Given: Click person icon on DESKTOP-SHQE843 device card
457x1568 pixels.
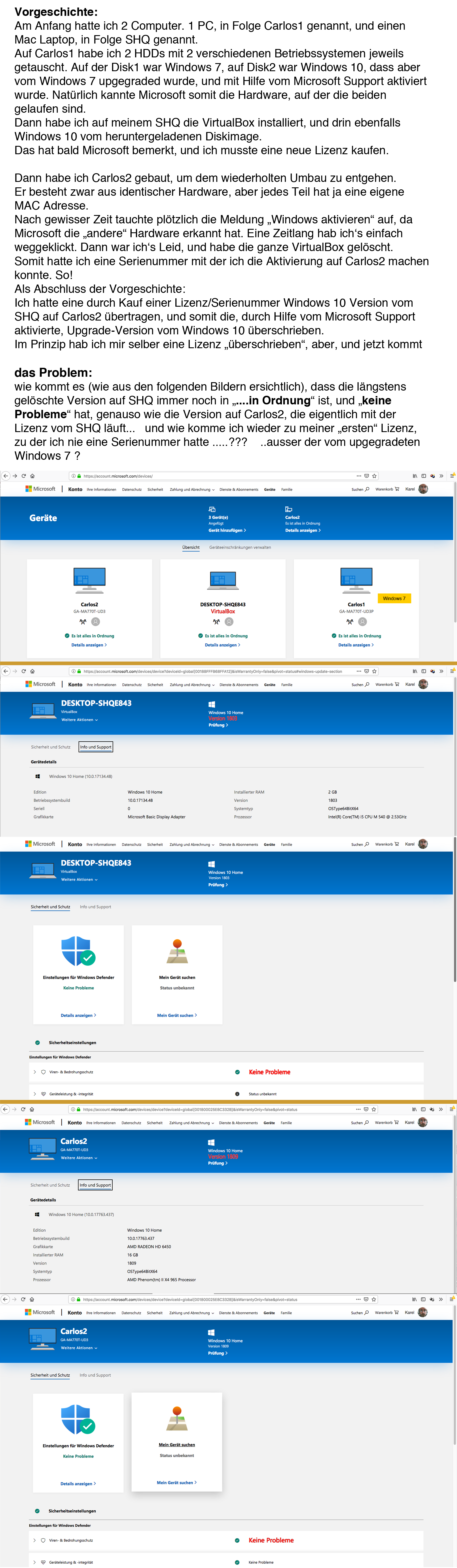Looking at the screenshot, I should point(229,621).
